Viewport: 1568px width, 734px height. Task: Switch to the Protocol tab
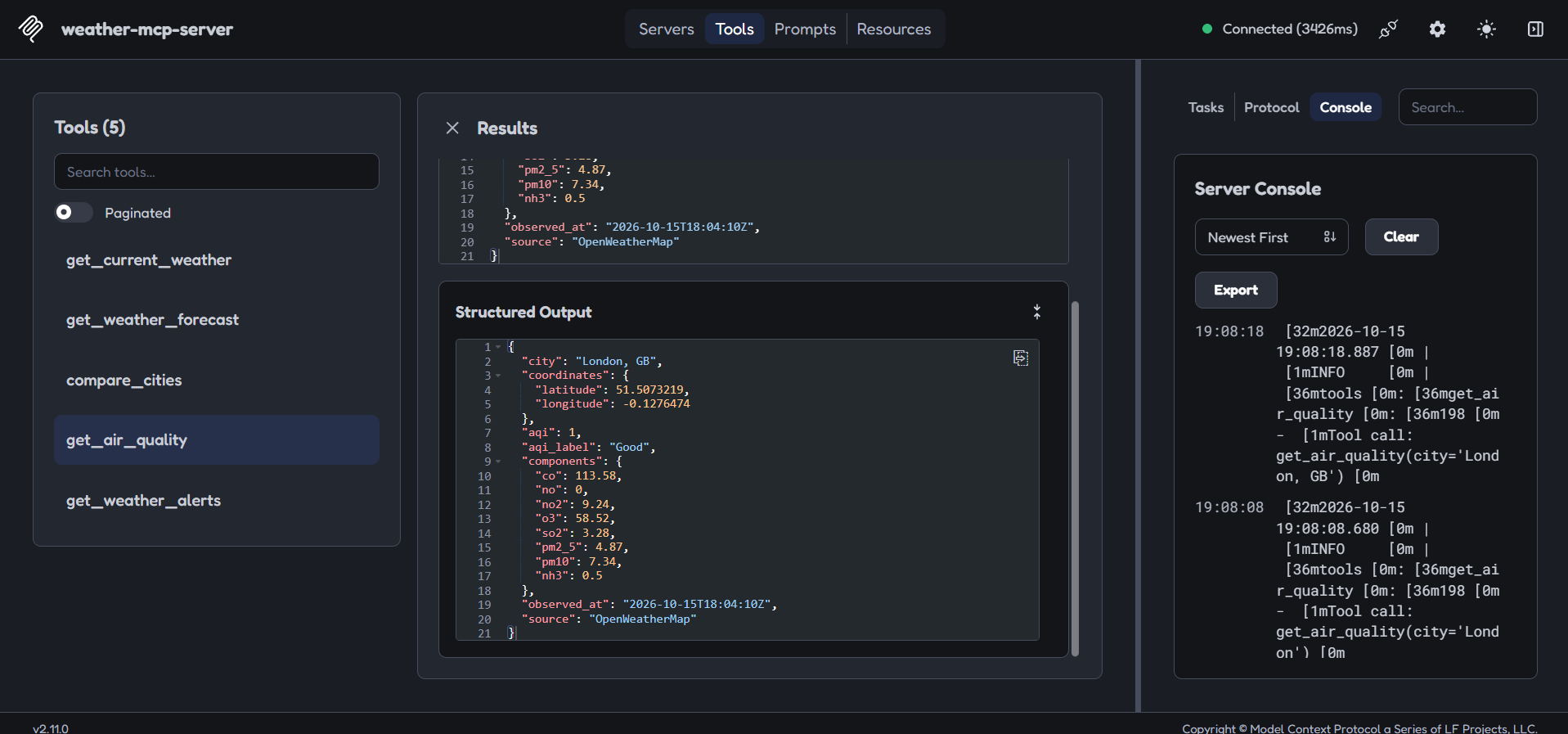[1271, 107]
